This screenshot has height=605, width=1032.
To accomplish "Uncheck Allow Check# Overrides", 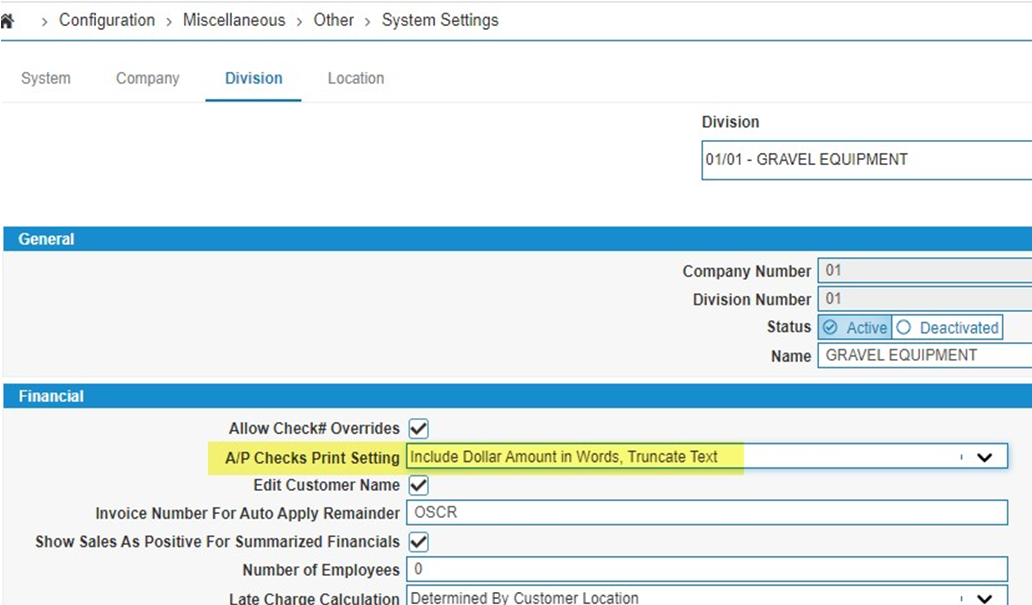I will pyautogui.click(x=417, y=428).
